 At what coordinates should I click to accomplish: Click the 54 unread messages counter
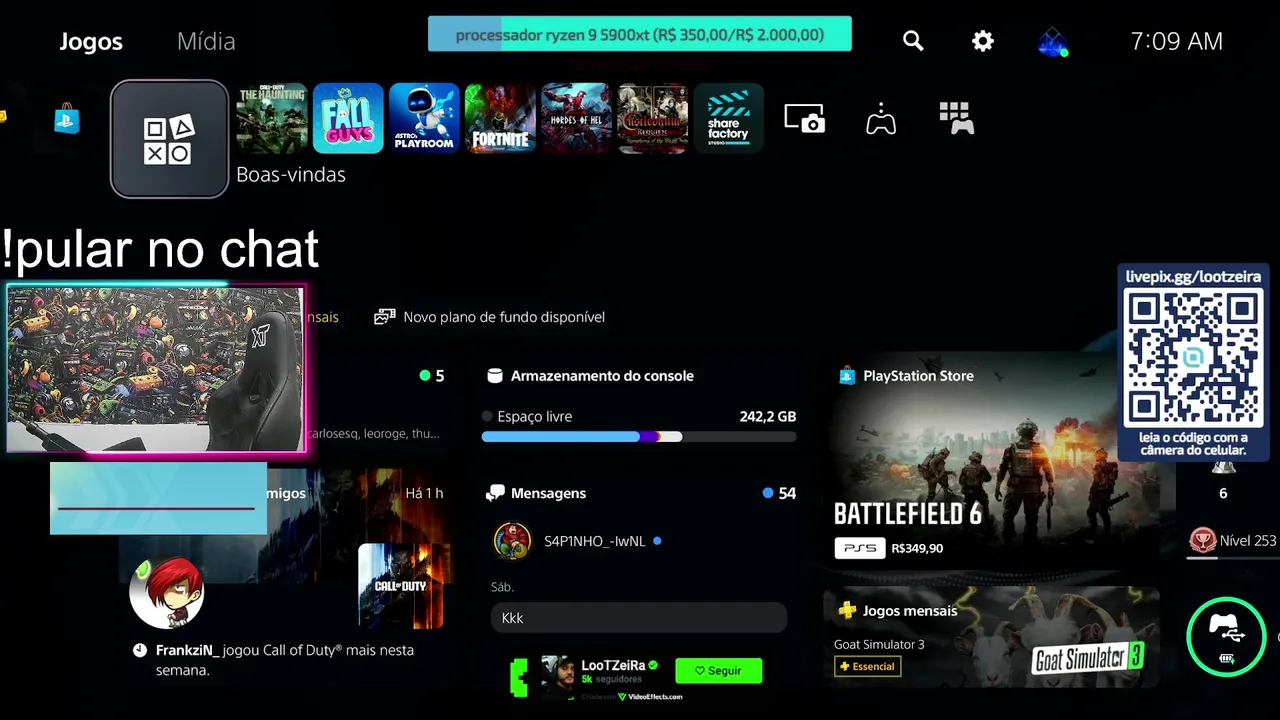click(x=787, y=493)
